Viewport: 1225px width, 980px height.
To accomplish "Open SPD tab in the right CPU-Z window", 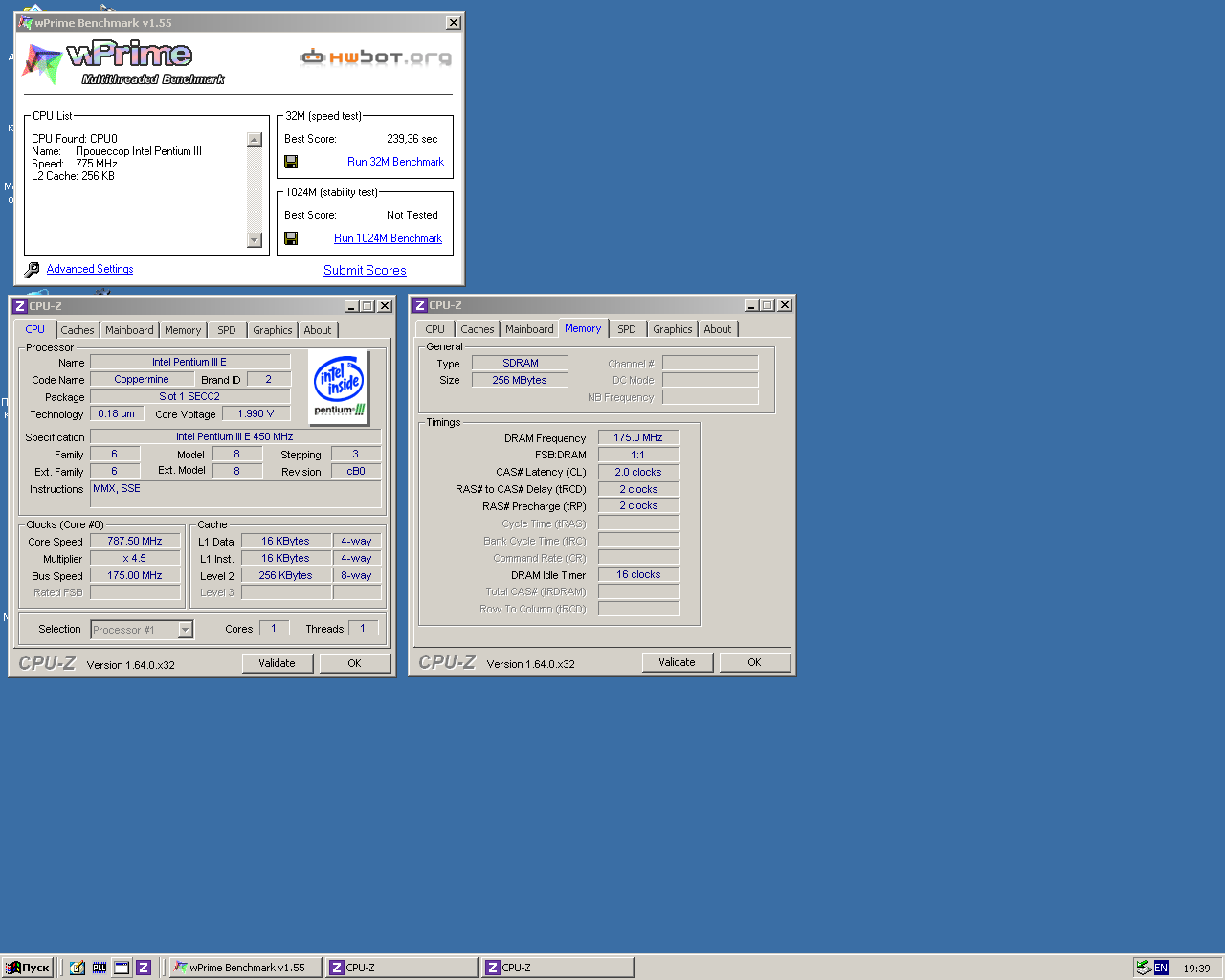I will [x=627, y=329].
